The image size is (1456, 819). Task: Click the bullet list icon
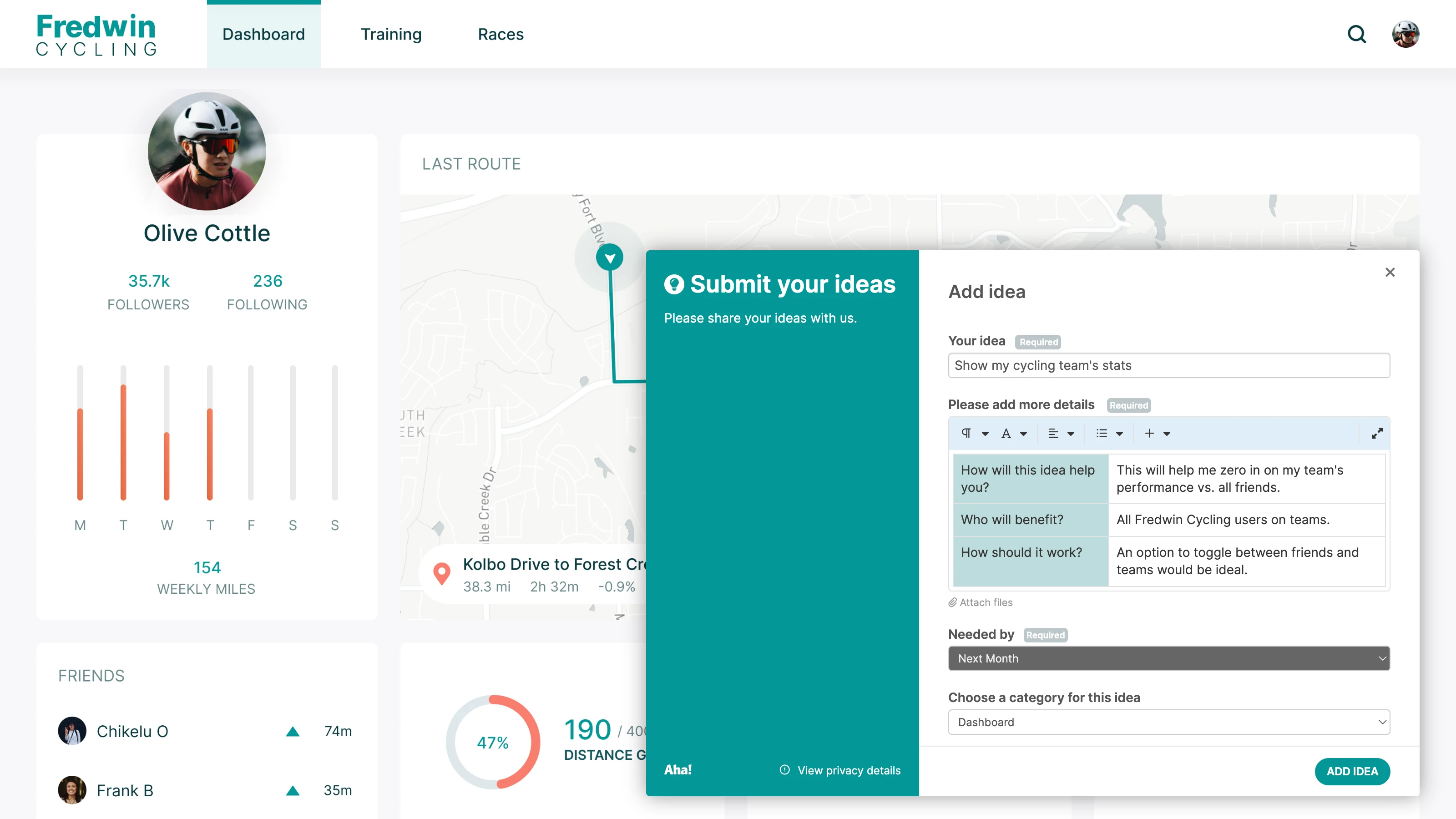[x=1102, y=434]
